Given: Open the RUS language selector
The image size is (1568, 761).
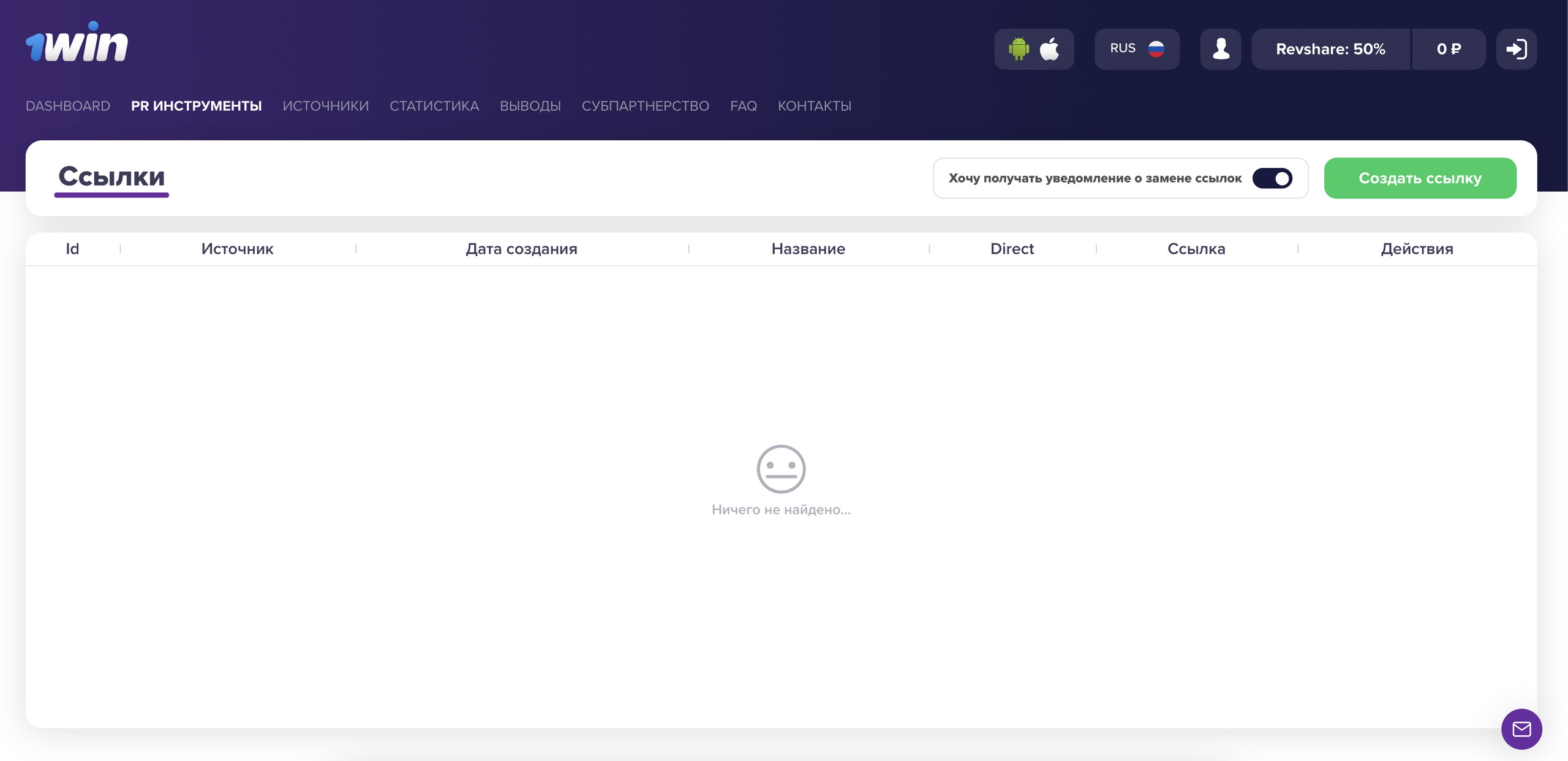Looking at the screenshot, I should pyautogui.click(x=1123, y=48).
